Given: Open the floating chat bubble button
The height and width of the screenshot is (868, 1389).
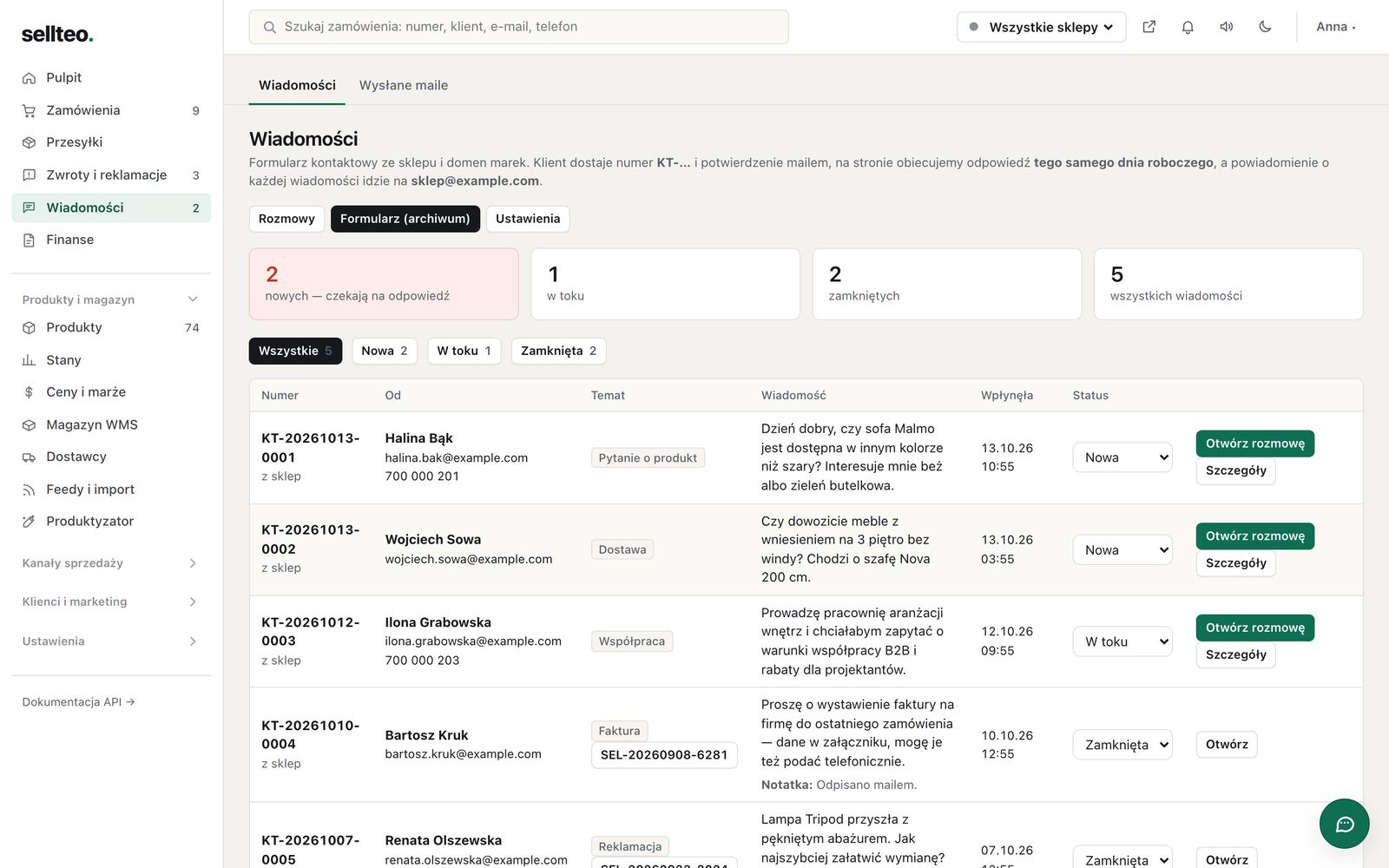Looking at the screenshot, I should click(1344, 824).
